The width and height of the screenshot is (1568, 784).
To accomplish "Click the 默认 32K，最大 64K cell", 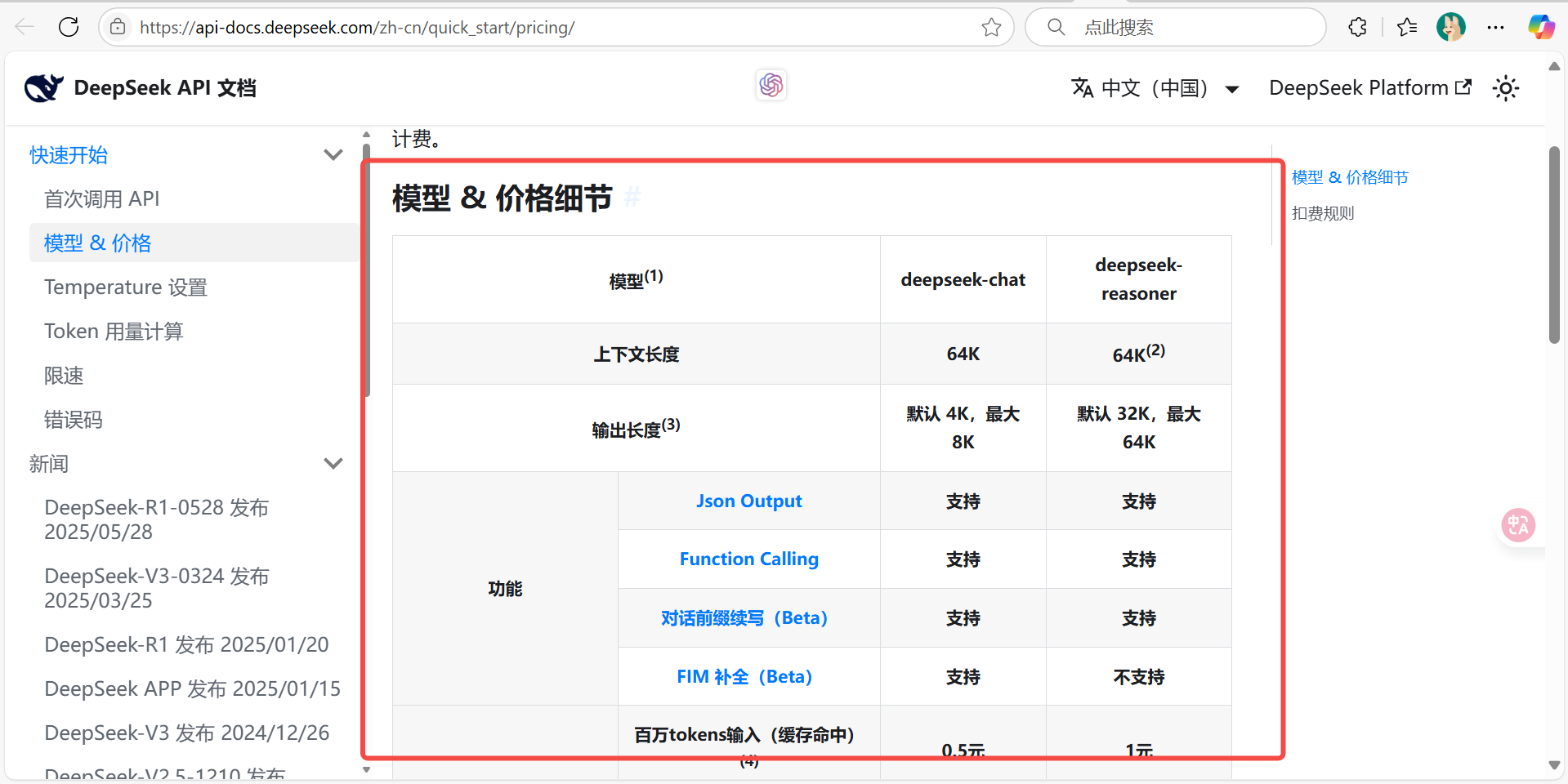I will [1138, 428].
